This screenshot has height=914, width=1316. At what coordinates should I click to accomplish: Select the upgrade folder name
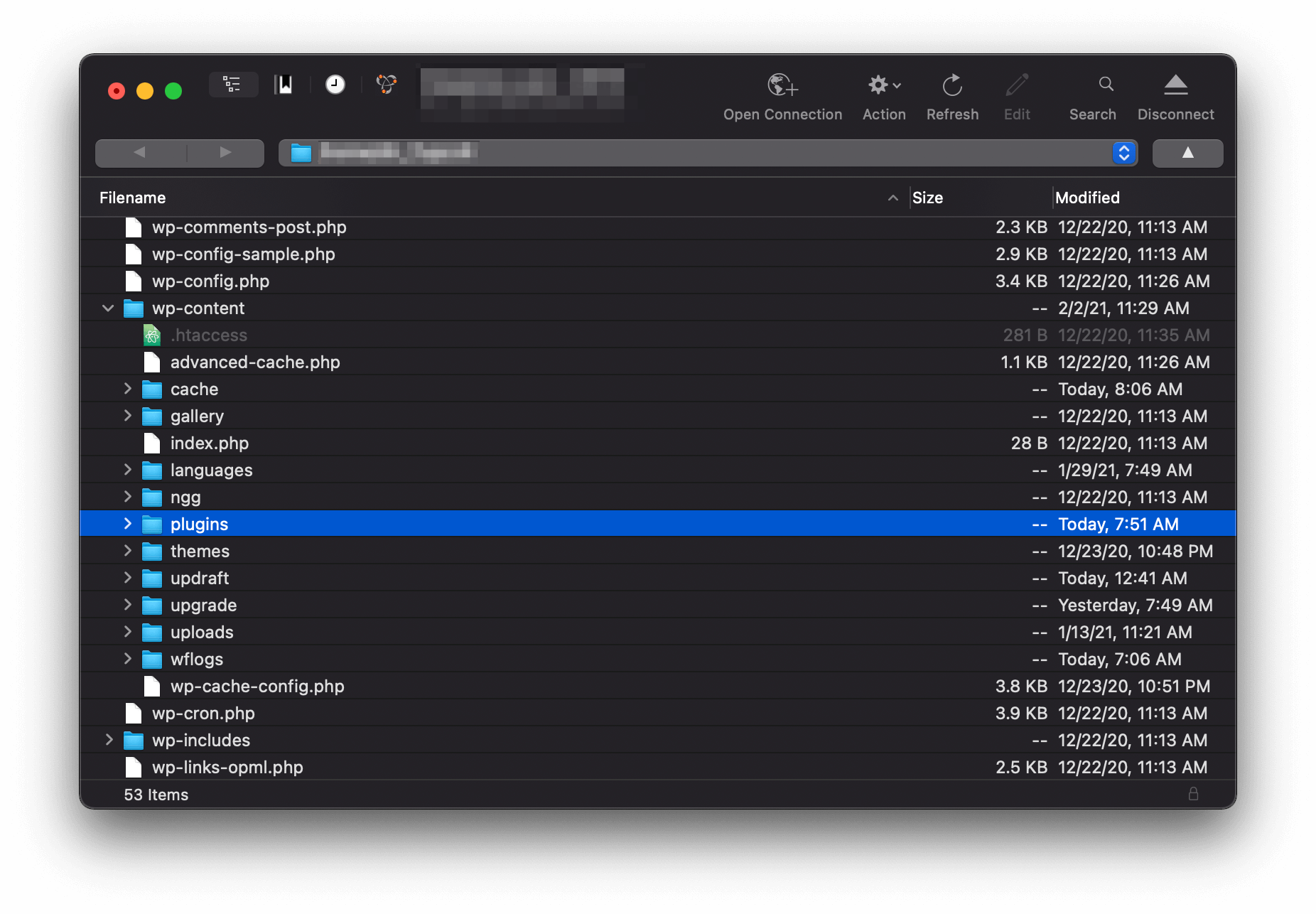tap(203, 605)
